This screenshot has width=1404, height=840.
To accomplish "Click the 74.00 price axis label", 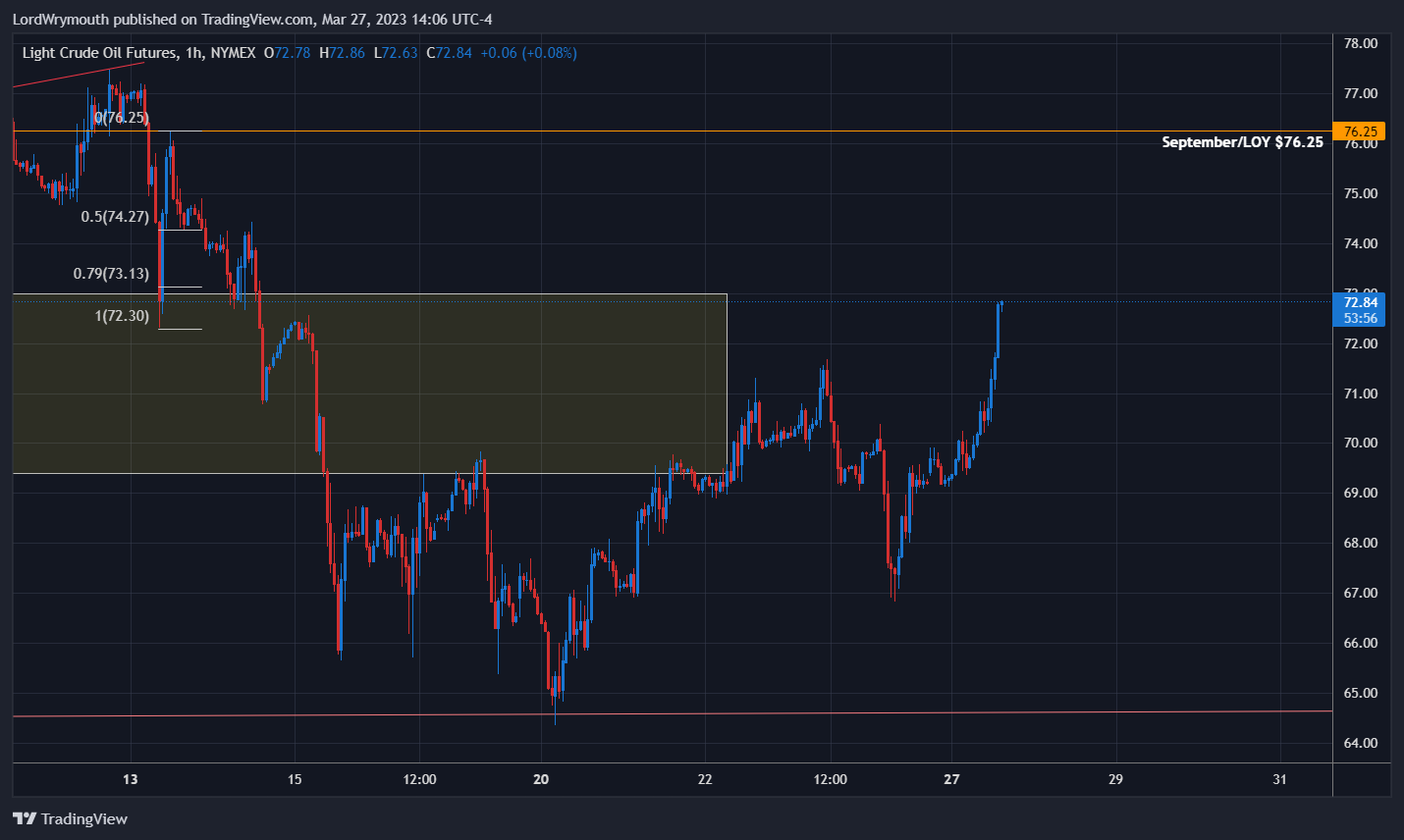I will 1360,243.
